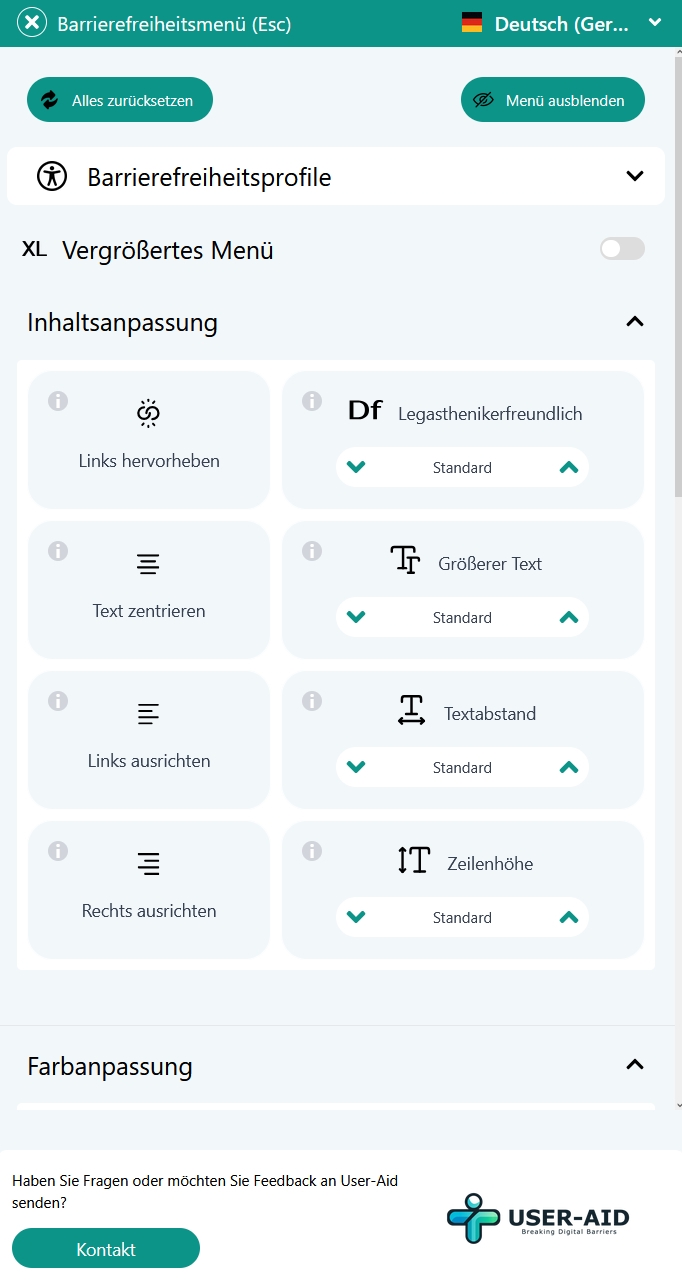Open the Barrierefreiheitsprofile section

tap(633, 175)
